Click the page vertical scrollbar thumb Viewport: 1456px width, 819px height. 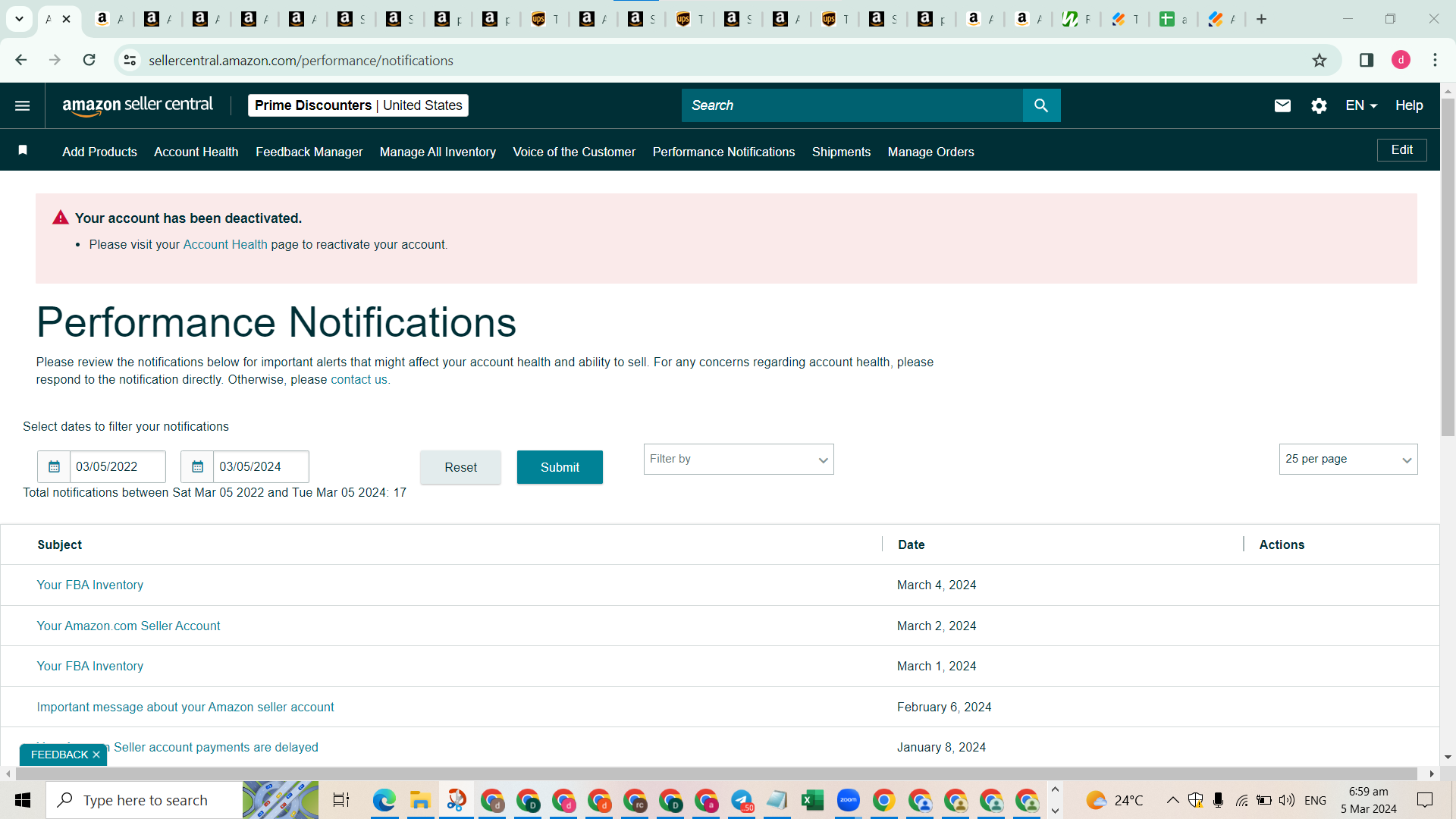[x=1448, y=267]
